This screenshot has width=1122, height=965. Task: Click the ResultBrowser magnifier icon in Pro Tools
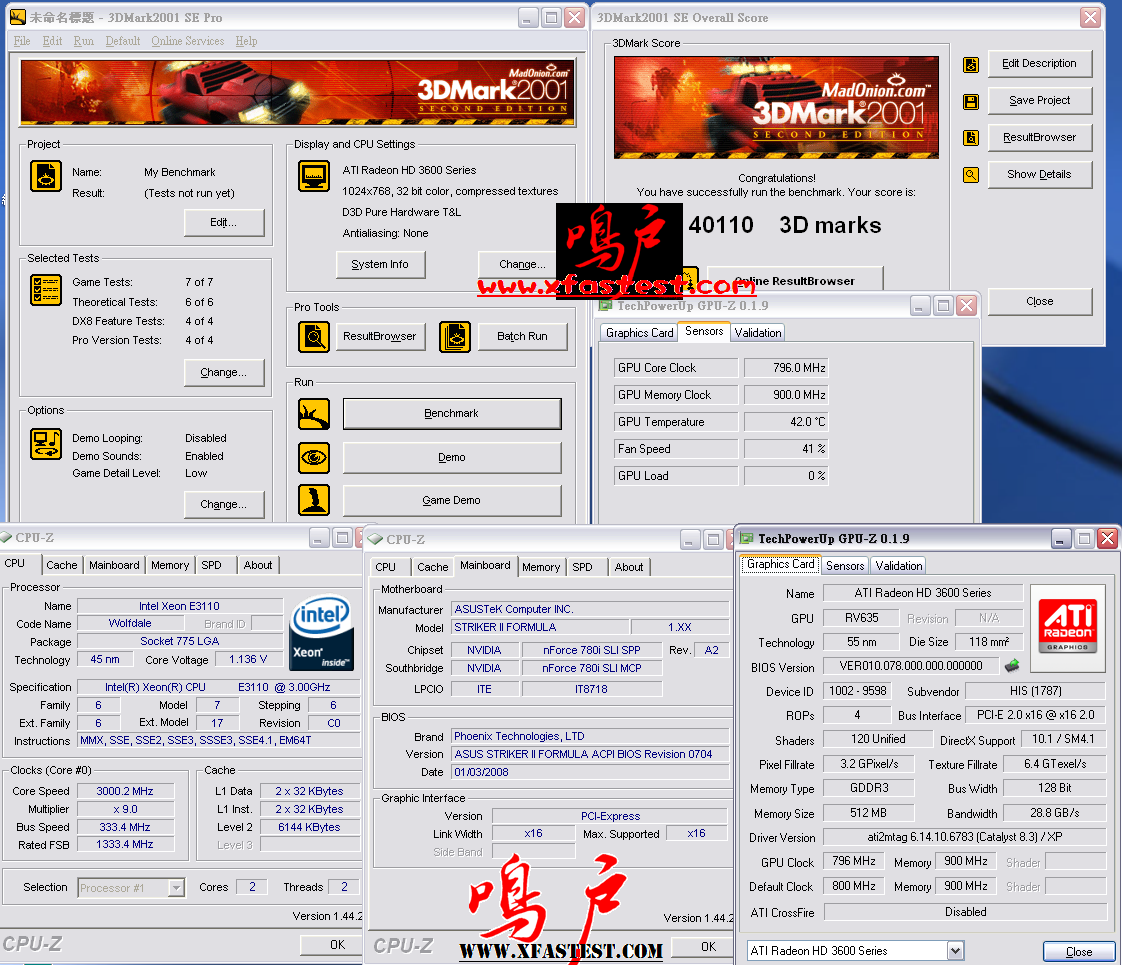pyautogui.click(x=313, y=336)
